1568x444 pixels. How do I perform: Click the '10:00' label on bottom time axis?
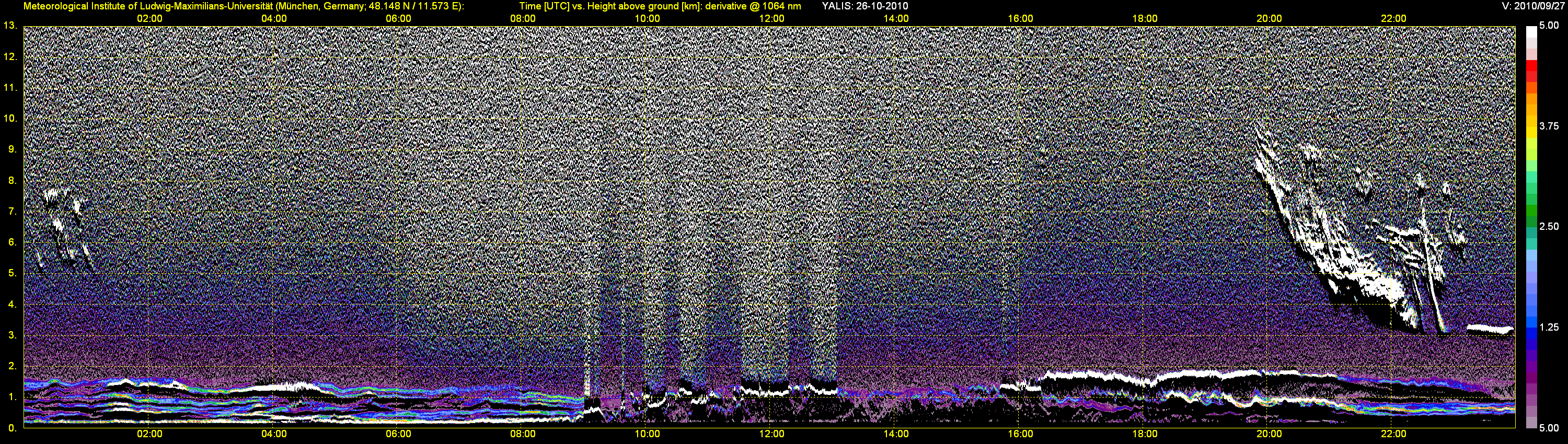coord(647,434)
